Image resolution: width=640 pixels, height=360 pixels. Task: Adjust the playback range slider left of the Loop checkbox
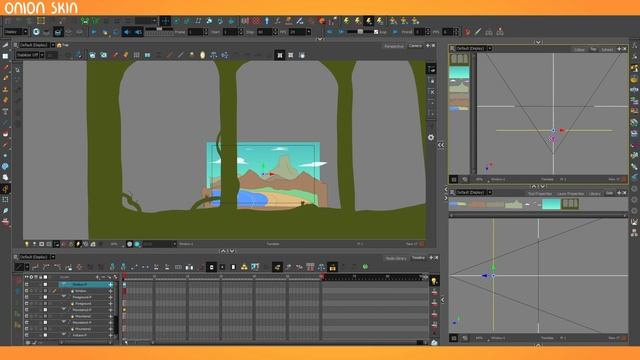click(x=360, y=31)
